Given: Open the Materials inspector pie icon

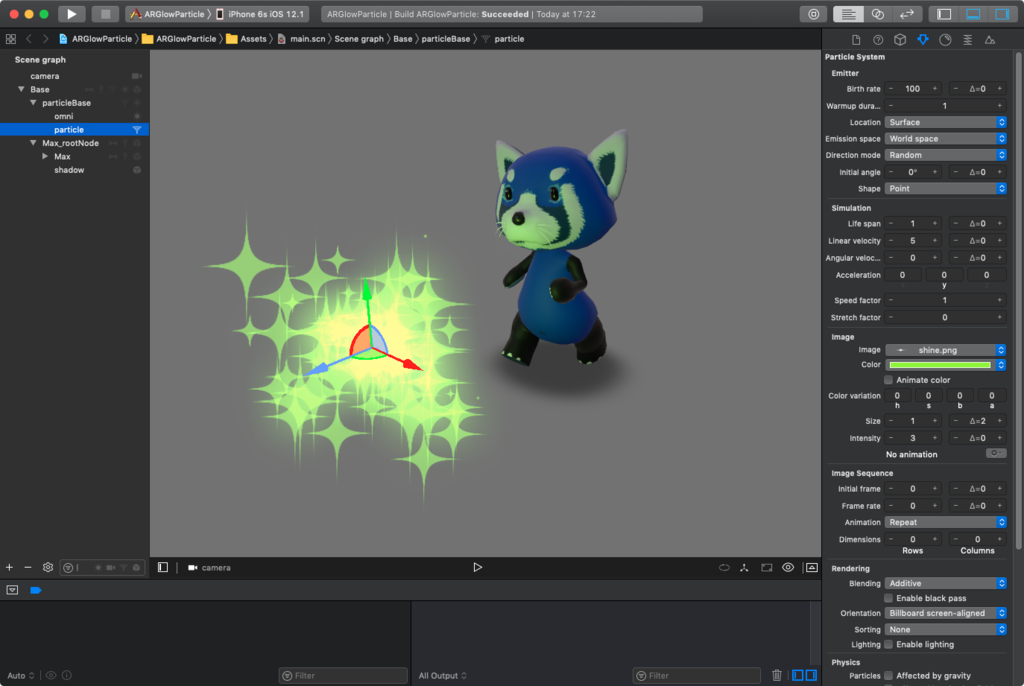Looking at the screenshot, I should pos(945,40).
